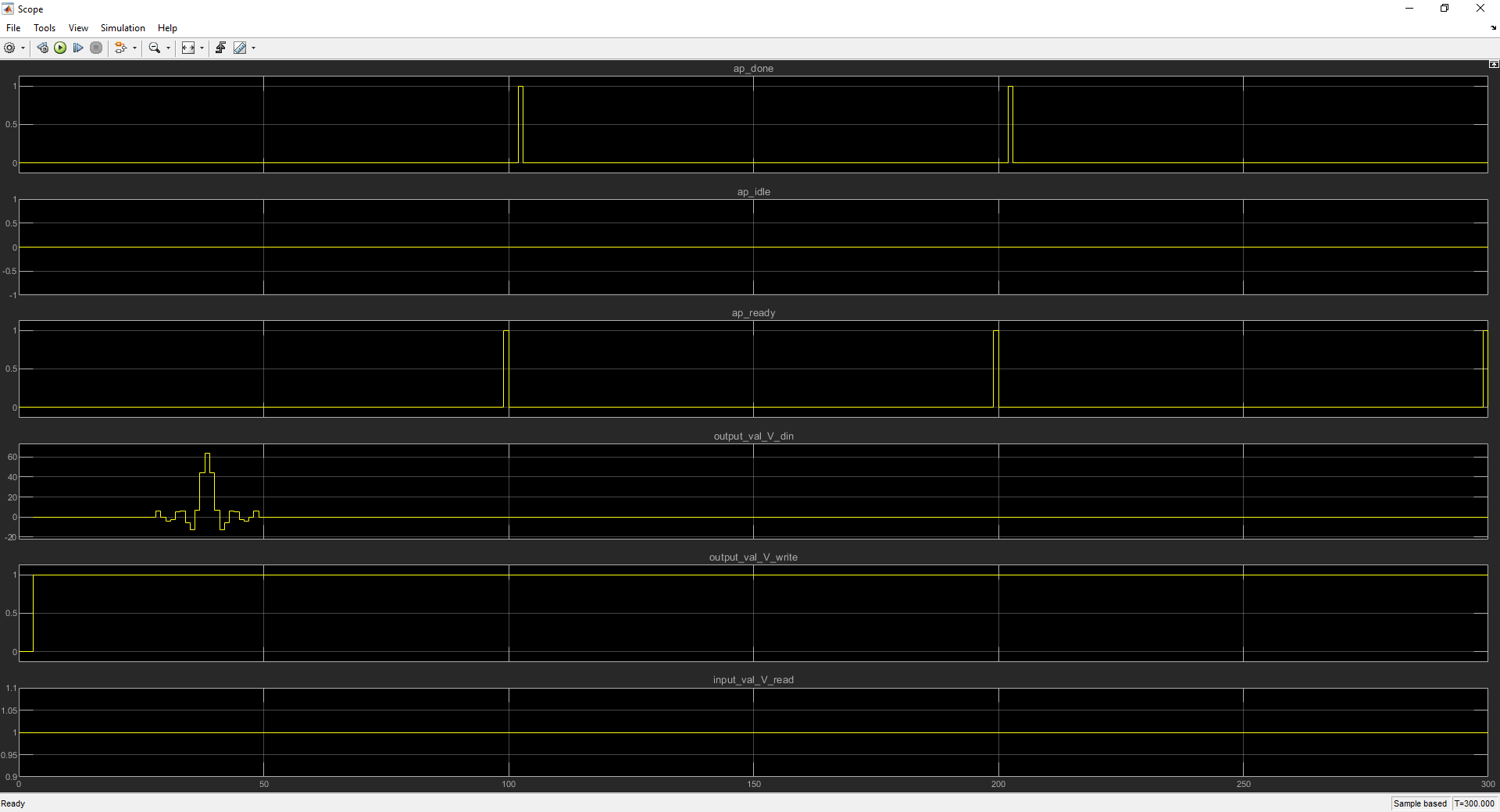Stop the simulation with the grey stop button

tap(96, 48)
